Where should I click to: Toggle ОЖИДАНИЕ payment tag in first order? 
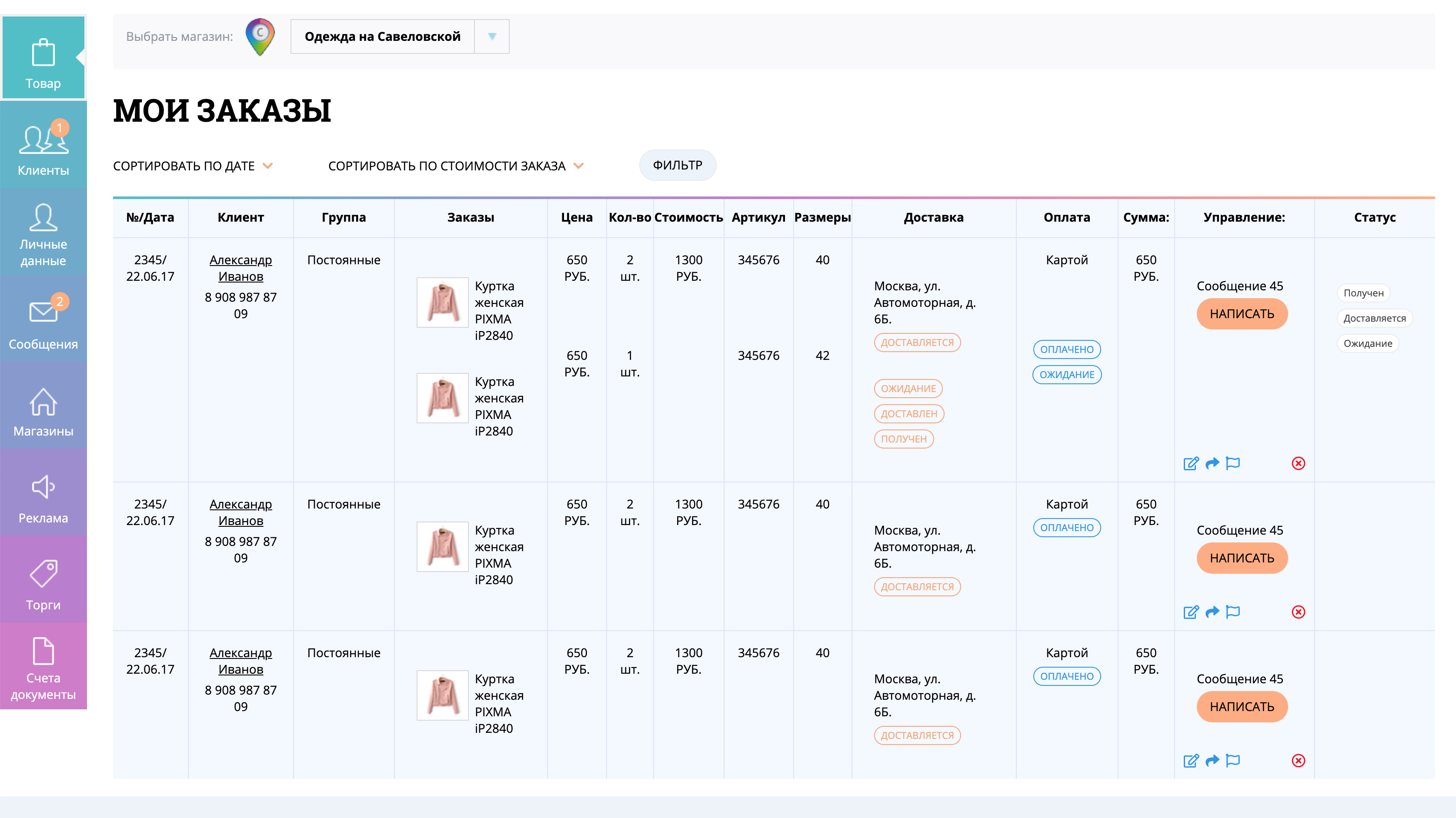pyautogui.click(x=1067, y=375)
